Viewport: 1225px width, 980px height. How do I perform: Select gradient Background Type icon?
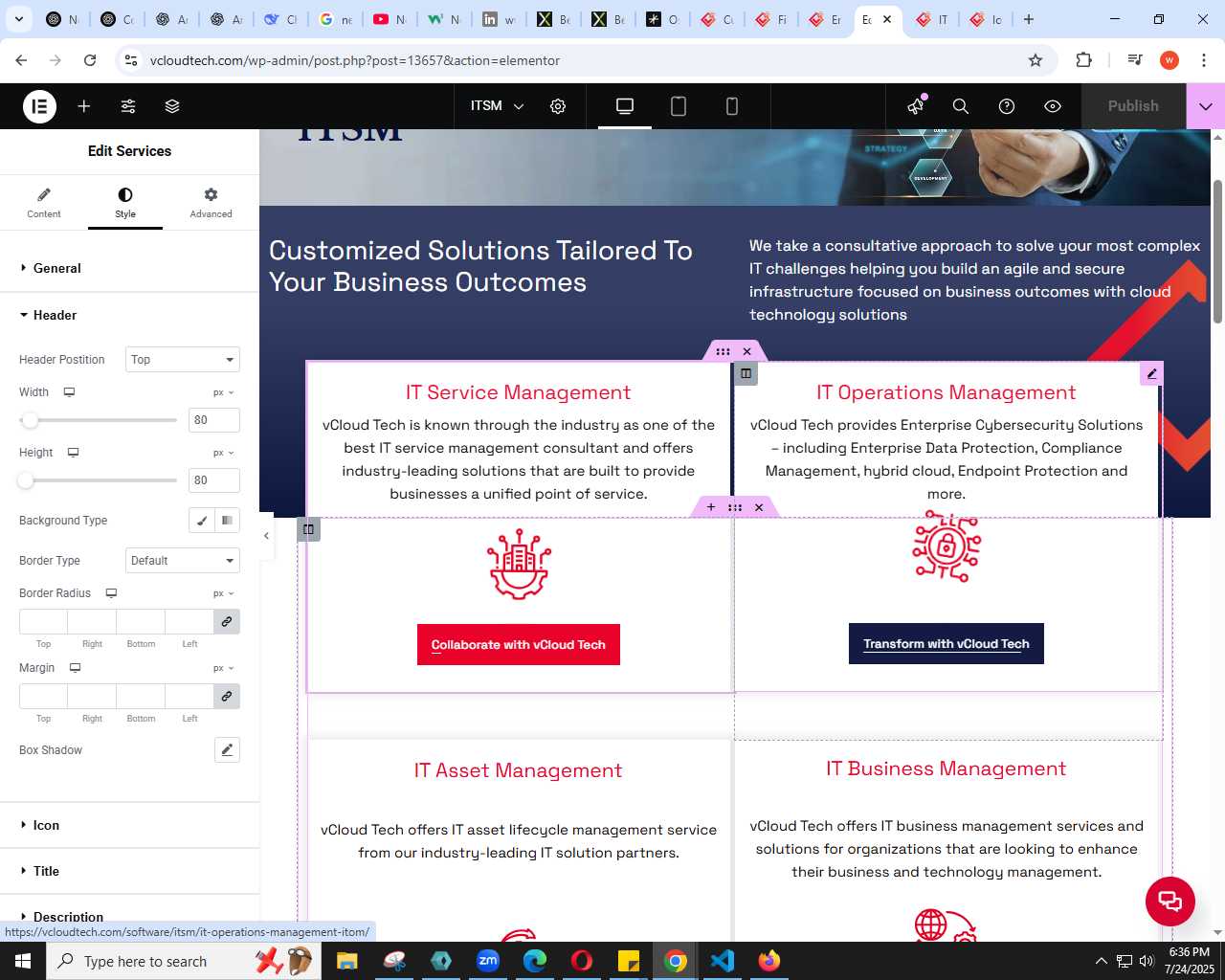click(227, 521)
